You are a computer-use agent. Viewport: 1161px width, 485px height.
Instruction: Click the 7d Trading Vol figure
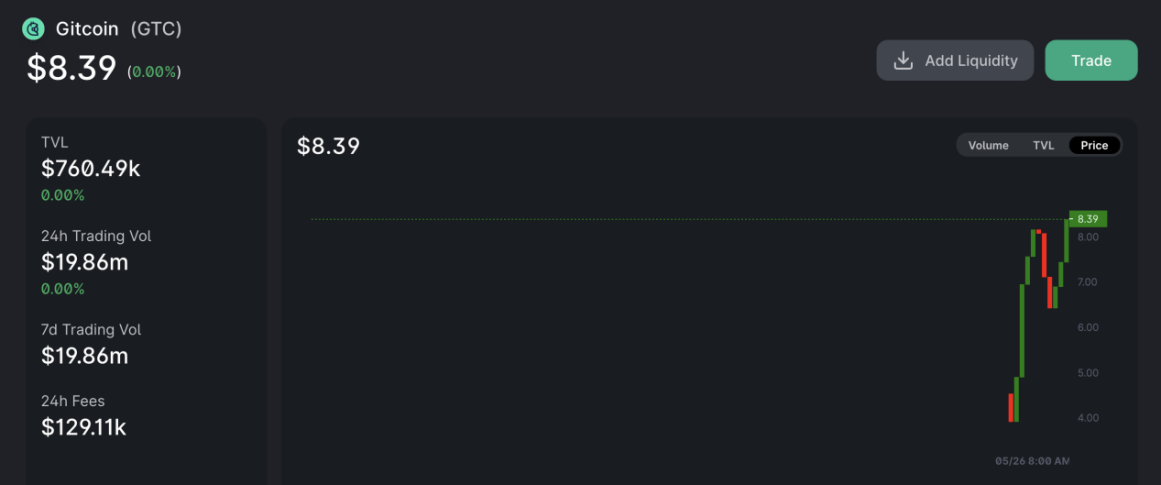click(84, 356)
